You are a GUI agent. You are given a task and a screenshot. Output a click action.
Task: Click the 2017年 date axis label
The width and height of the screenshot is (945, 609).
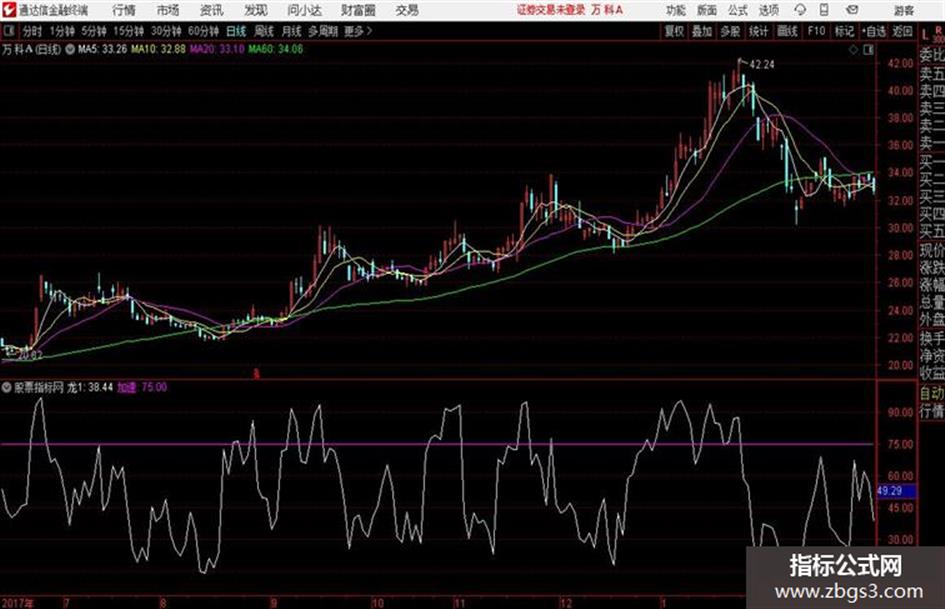click(x=17, y=602)
